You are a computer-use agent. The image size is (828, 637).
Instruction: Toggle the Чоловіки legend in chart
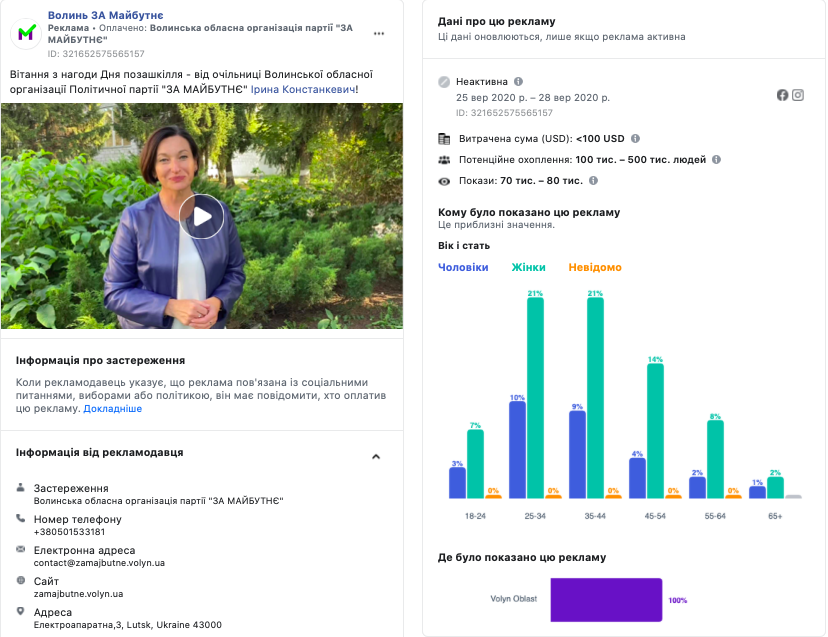463,267
